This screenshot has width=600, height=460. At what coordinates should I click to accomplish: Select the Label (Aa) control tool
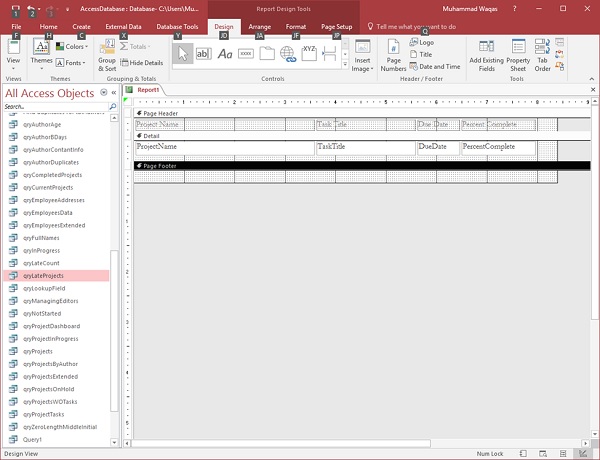point(225,54)
